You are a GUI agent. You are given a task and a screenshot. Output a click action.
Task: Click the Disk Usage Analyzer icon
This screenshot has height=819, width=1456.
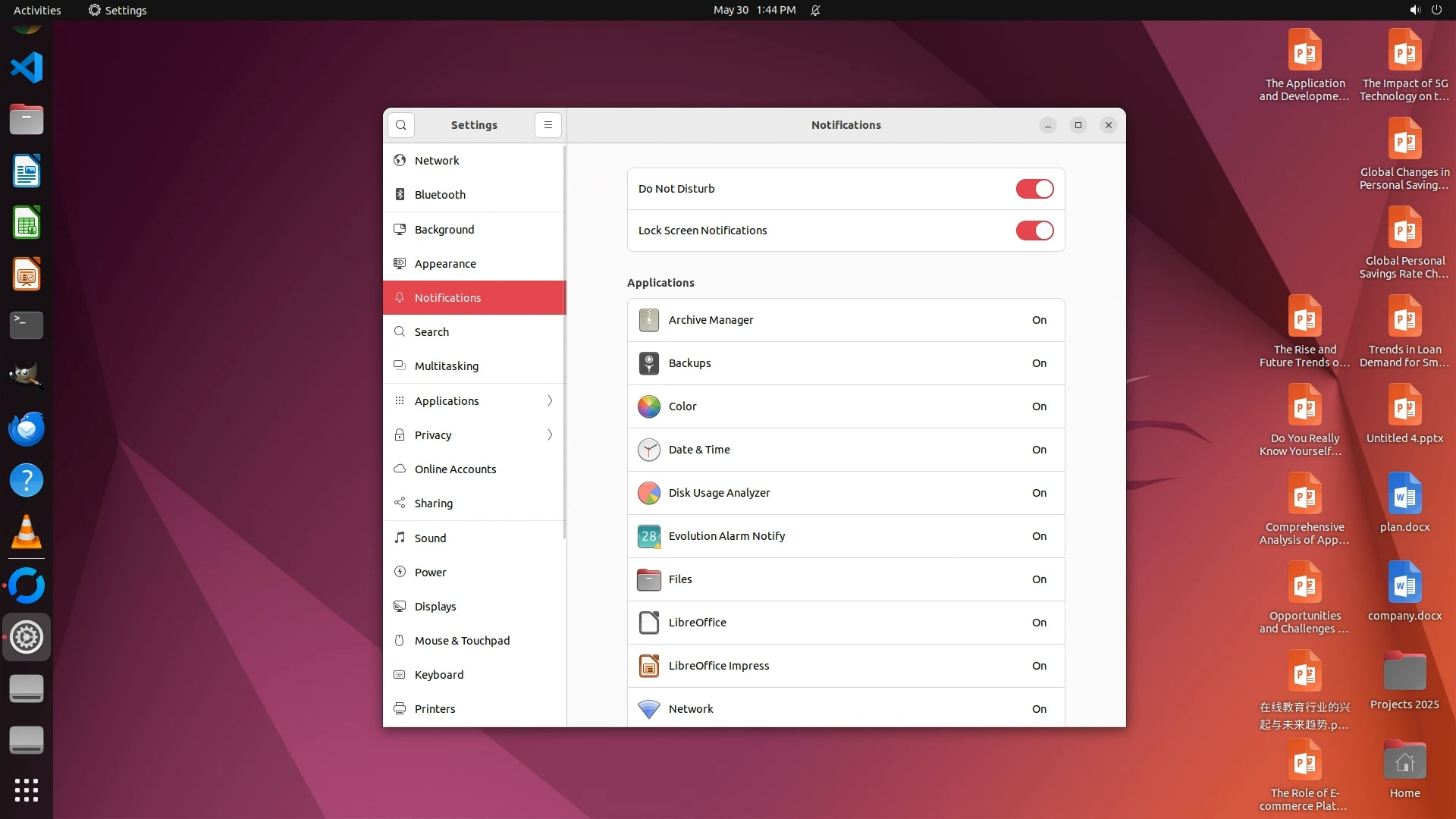(x=648, y=493)
